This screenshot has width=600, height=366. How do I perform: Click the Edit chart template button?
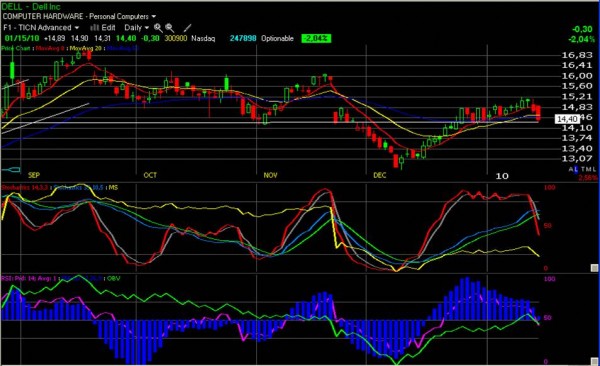[103, 28]
